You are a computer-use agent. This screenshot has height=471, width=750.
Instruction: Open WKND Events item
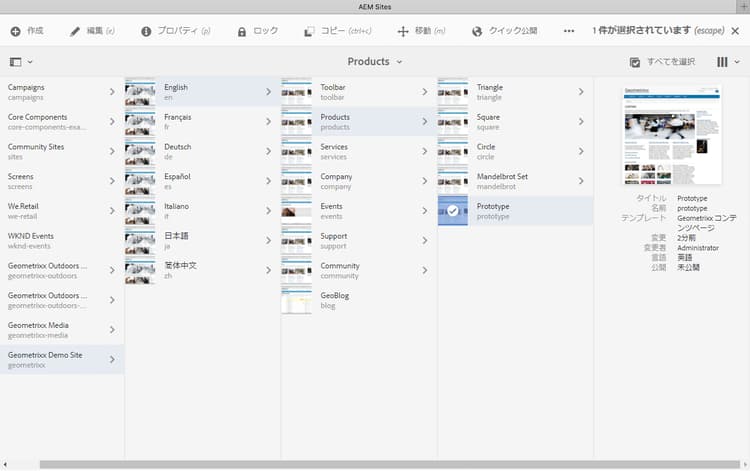(62, 240)
